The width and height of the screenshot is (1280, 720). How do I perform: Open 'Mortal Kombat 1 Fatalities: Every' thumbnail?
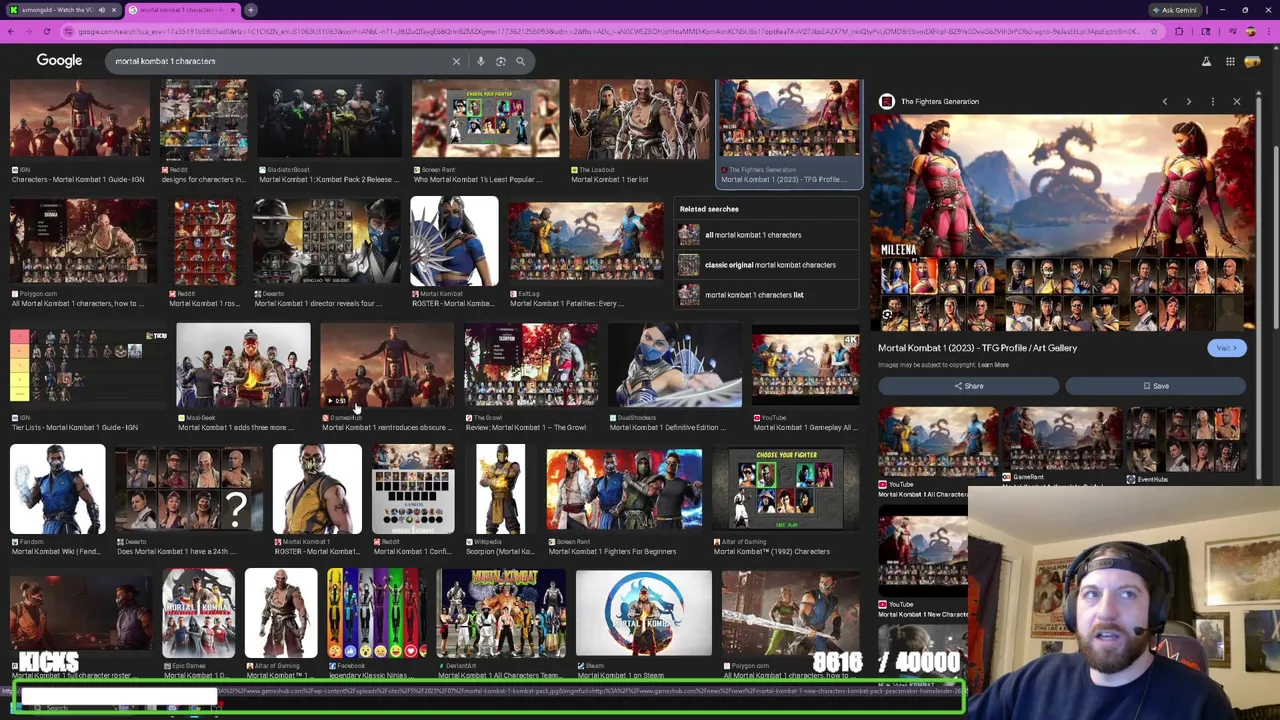click(x=585, y=243)
